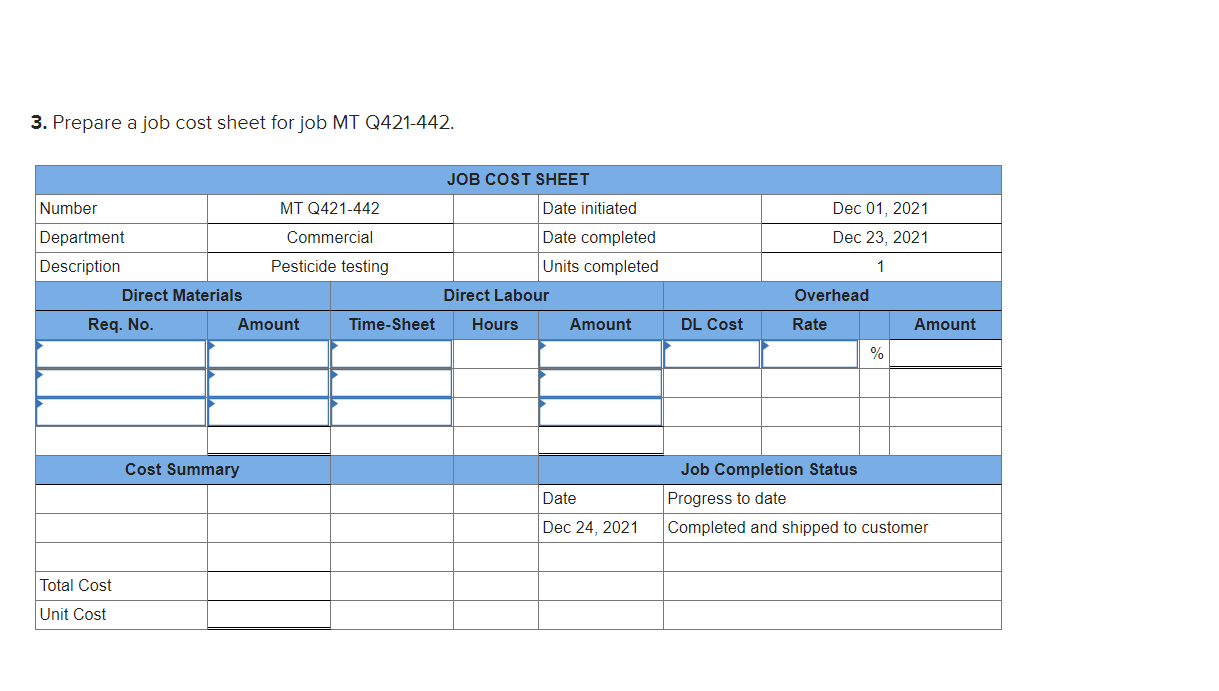Click the Direct Materials total cell
This screenshot has height=691, width=1219.
click(269, 441)
